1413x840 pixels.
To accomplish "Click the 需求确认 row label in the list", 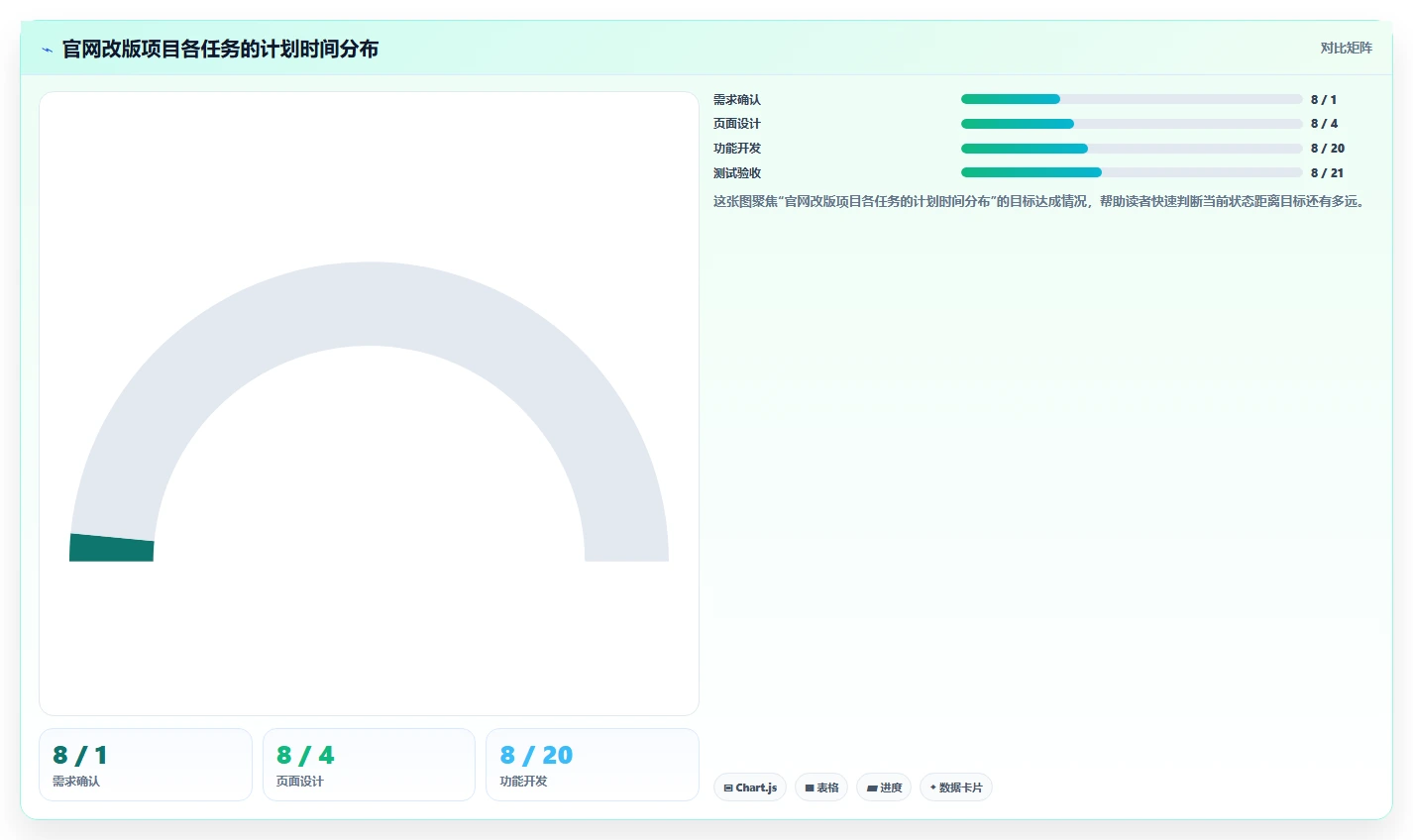I will pos(737,100).
